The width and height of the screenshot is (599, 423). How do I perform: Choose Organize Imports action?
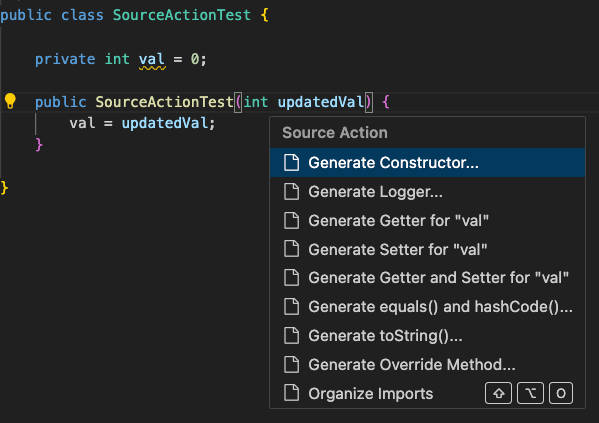(x=427, y=394)
